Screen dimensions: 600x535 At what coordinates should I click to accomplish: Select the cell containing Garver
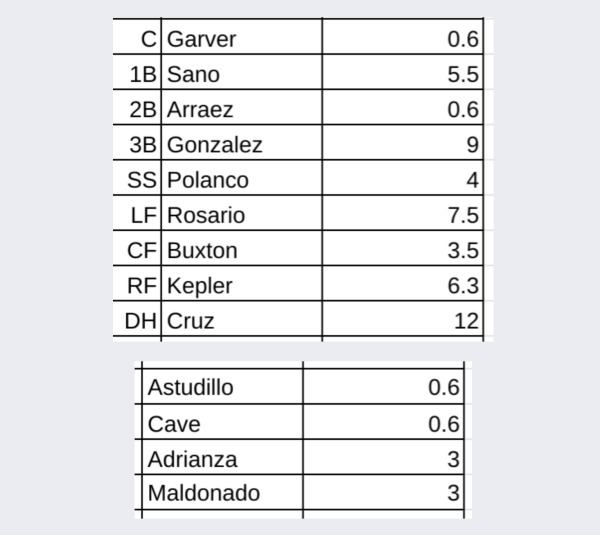241,39
